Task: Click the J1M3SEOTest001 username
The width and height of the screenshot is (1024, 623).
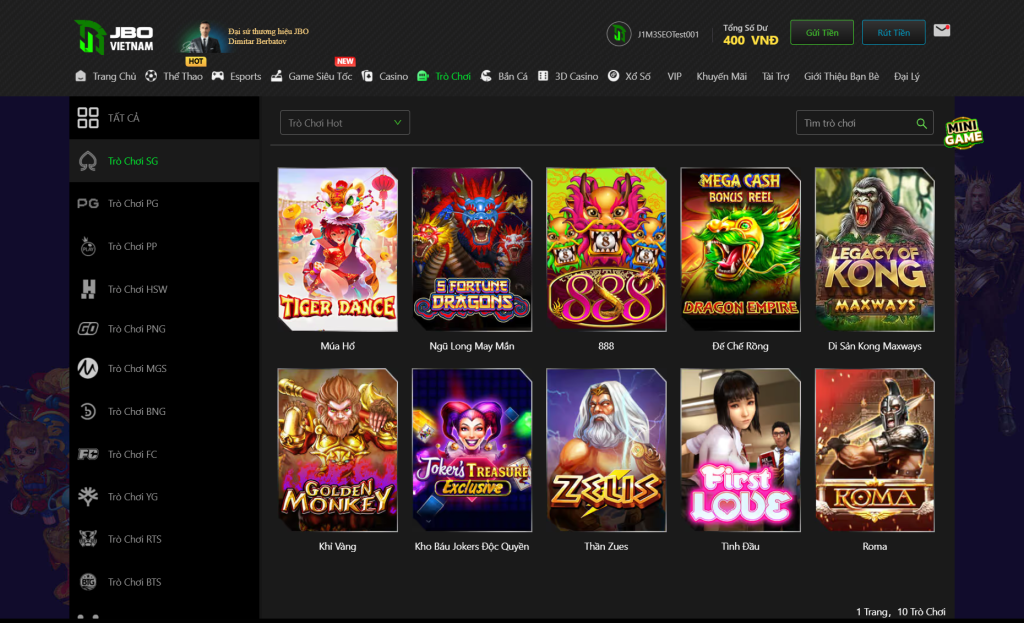Action: [668, 34]
